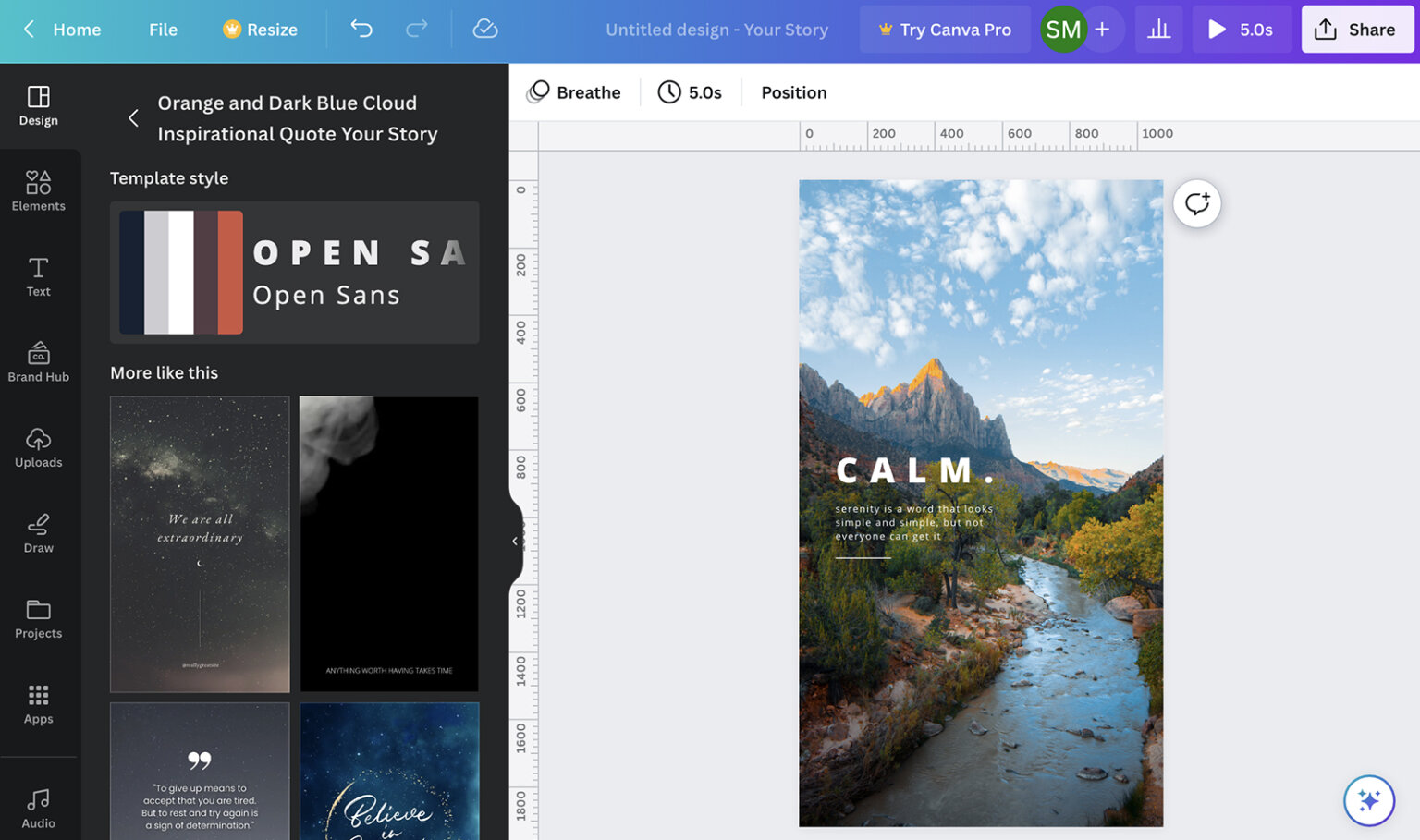Click Try Canva Pro button

(x=944, y=30)
